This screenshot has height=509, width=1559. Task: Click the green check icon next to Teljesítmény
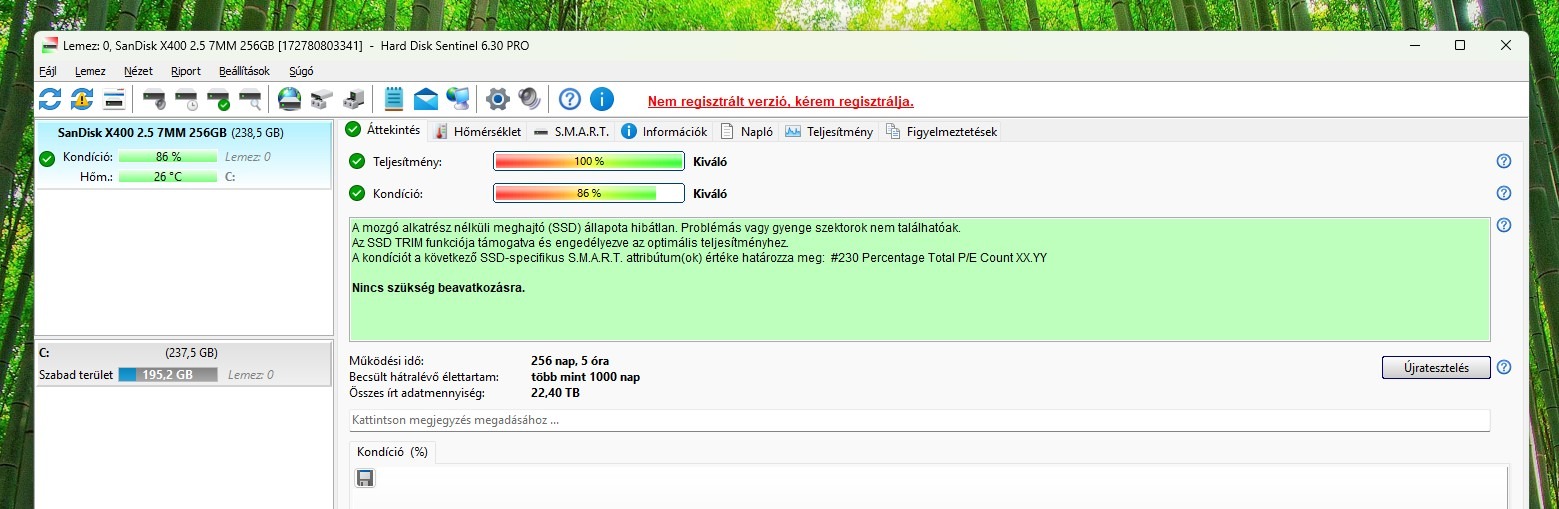[357, 161]
